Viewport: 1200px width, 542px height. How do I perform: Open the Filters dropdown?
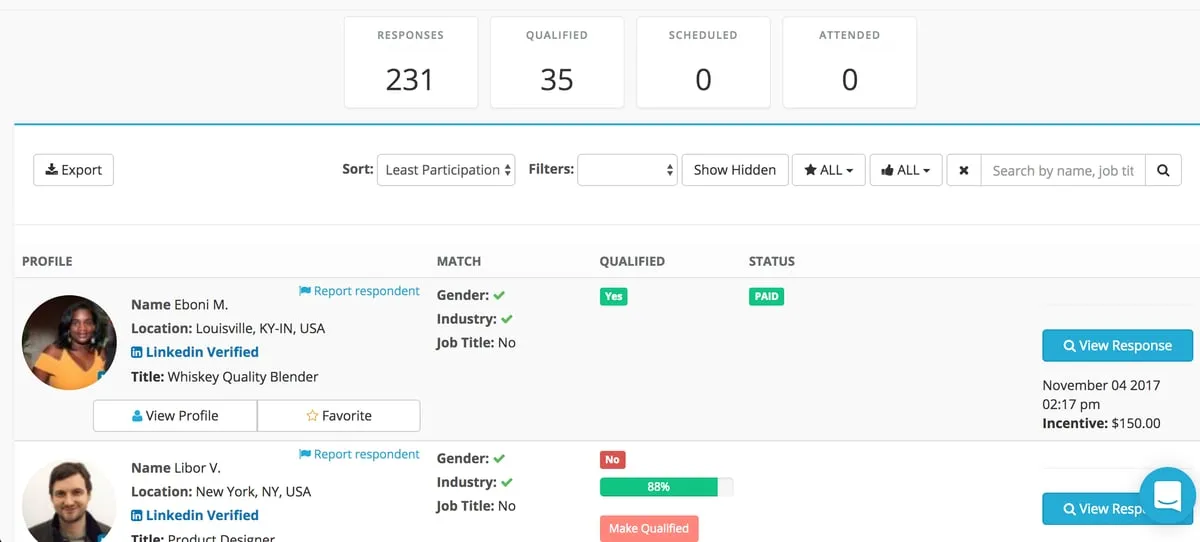pos(628,170)
